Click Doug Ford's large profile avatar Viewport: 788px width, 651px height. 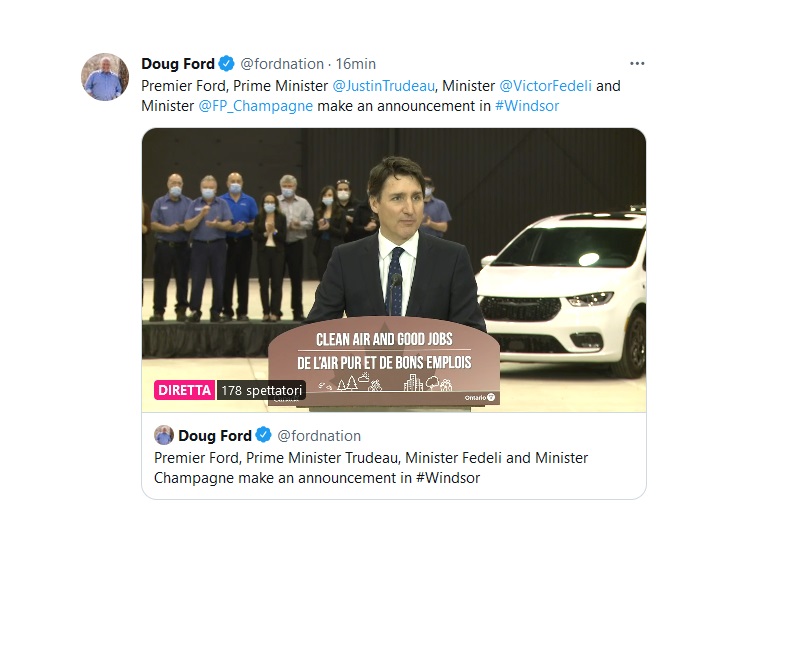(x=105, y=77)
